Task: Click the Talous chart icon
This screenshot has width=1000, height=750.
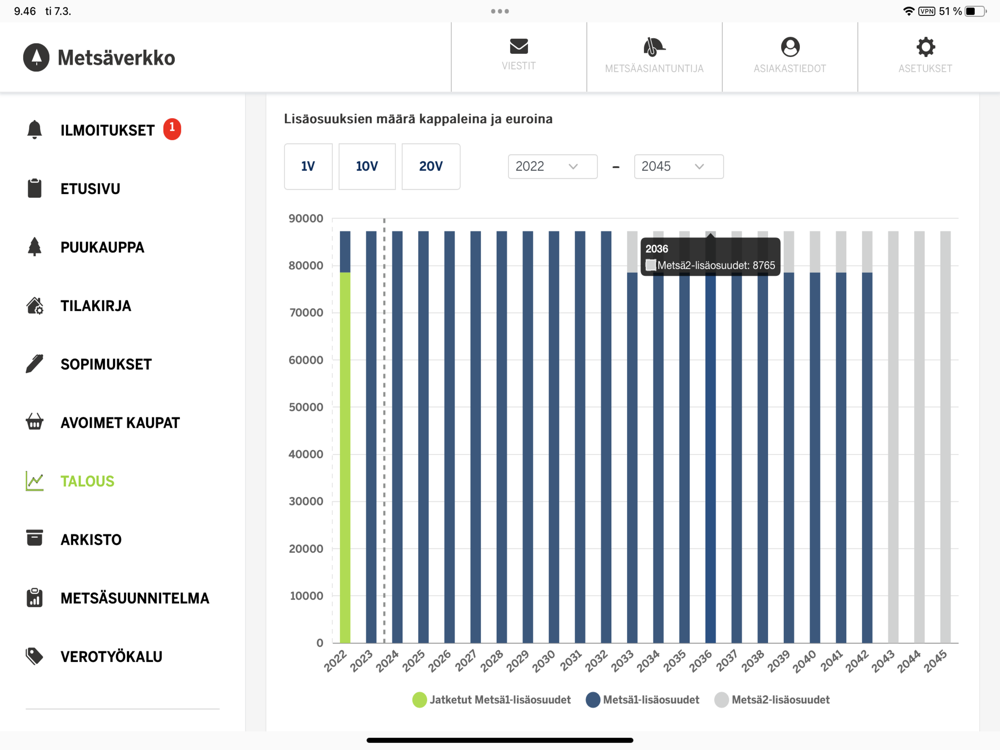Action: [x=34, y=481]
